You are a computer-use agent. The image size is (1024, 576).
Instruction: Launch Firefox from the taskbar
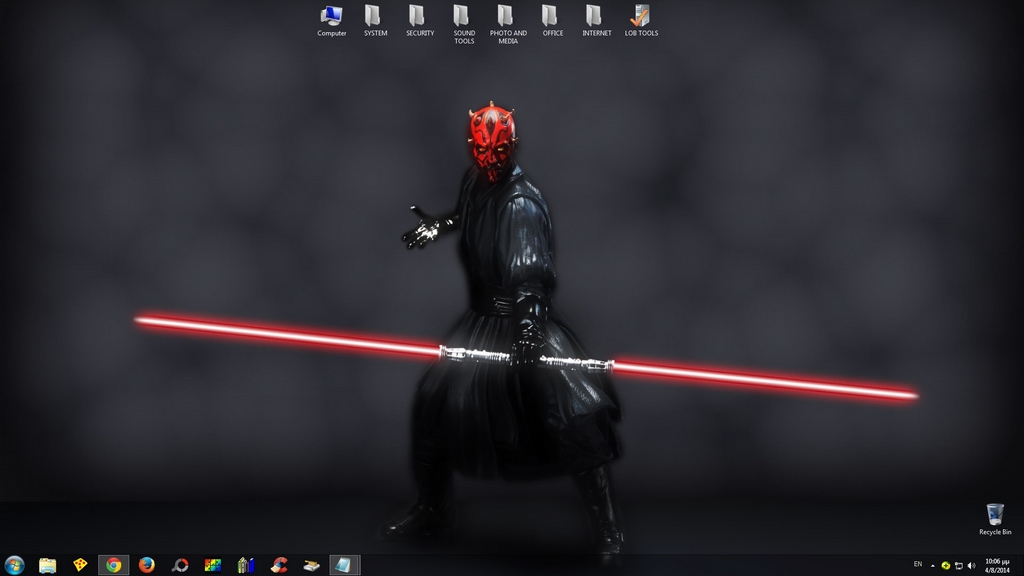tap(147, 565)
